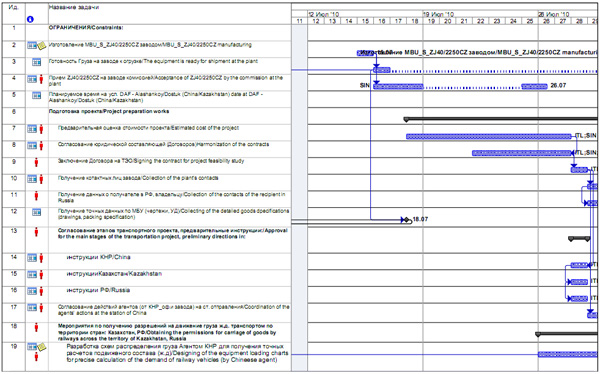
Task: Select row number 17 in the ID column
Action: click(x=14, y=307)
